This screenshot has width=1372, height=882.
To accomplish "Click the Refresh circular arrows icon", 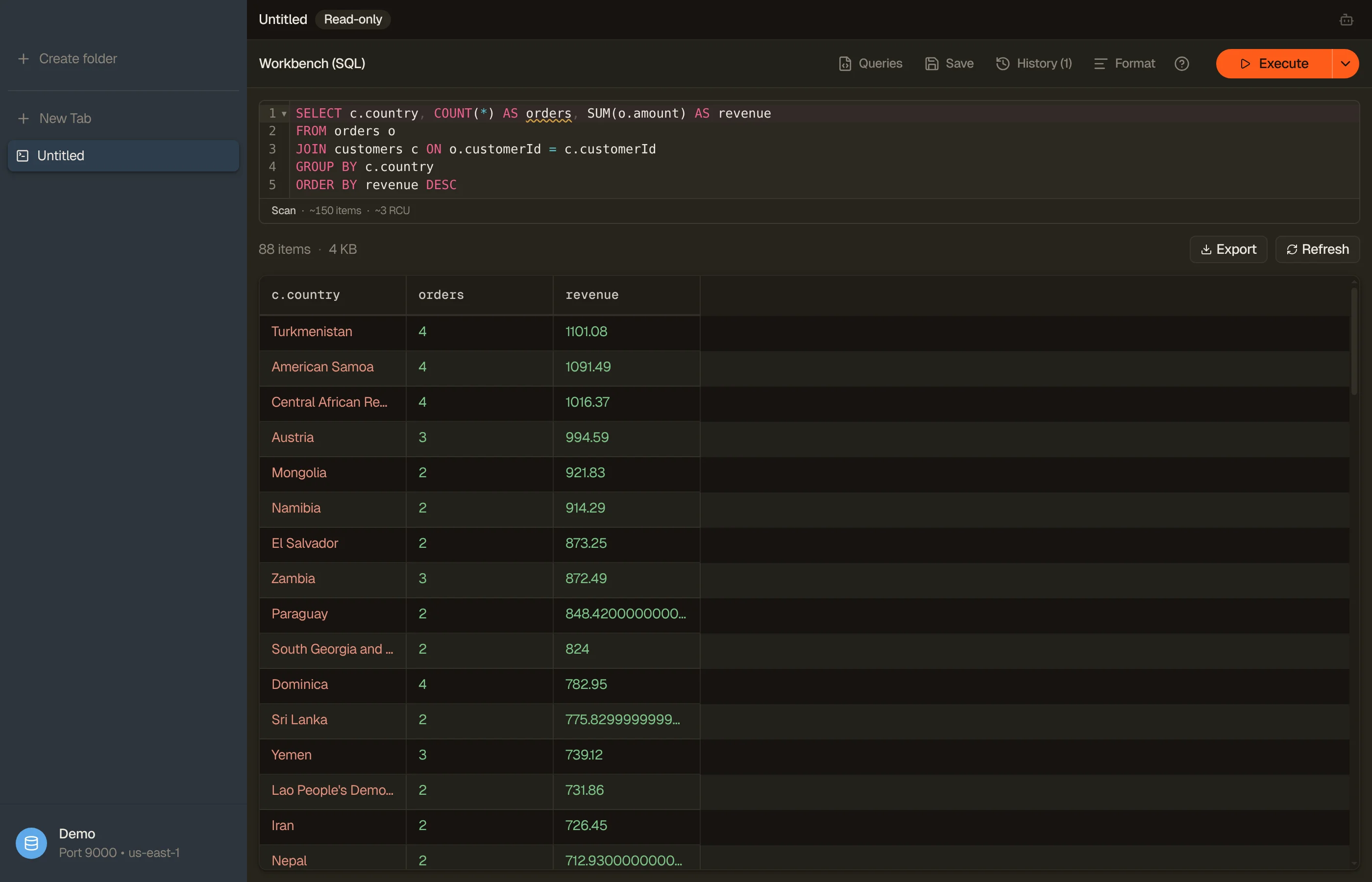I will [x=1292, y=250].
